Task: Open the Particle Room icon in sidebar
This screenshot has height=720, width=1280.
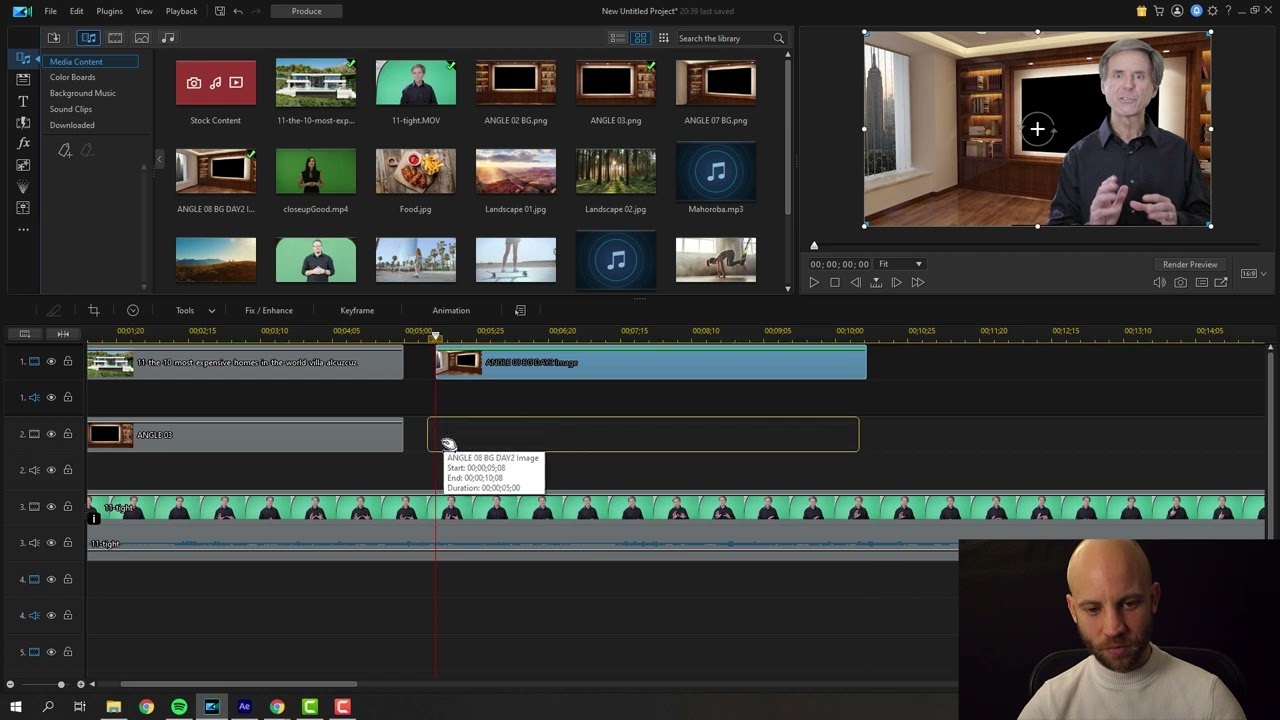Action: [23, 186]
